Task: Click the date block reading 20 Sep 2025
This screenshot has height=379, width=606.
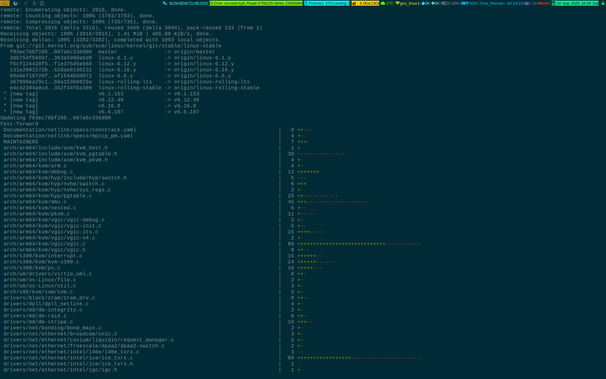Action: (575, 3)
